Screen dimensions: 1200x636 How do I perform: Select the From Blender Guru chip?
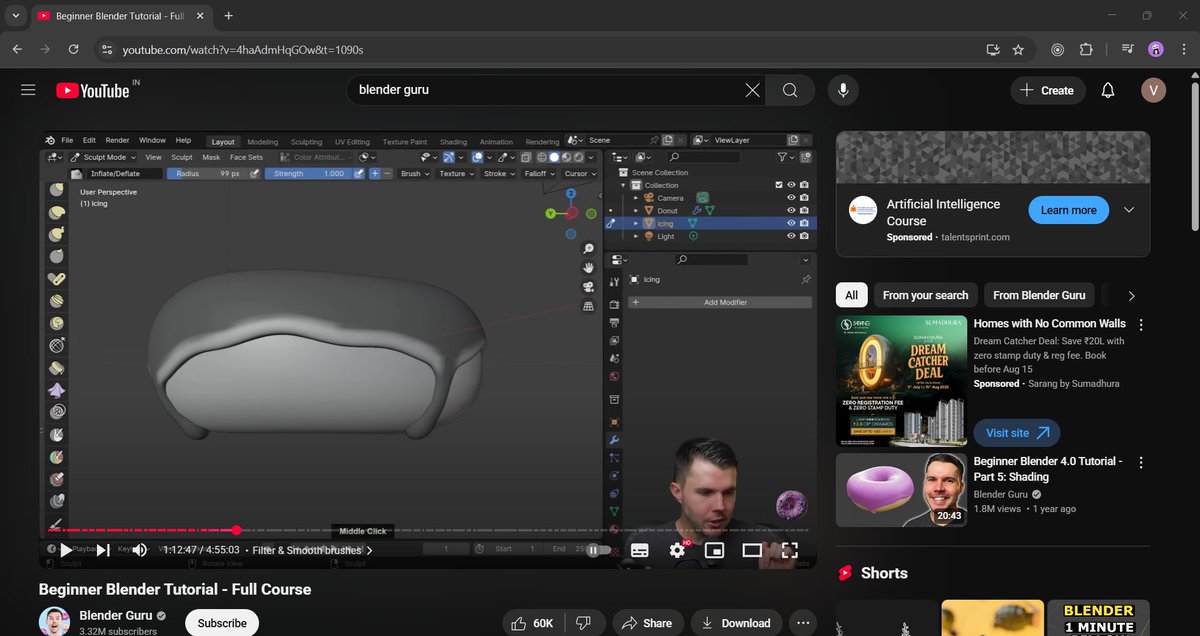1039,295
